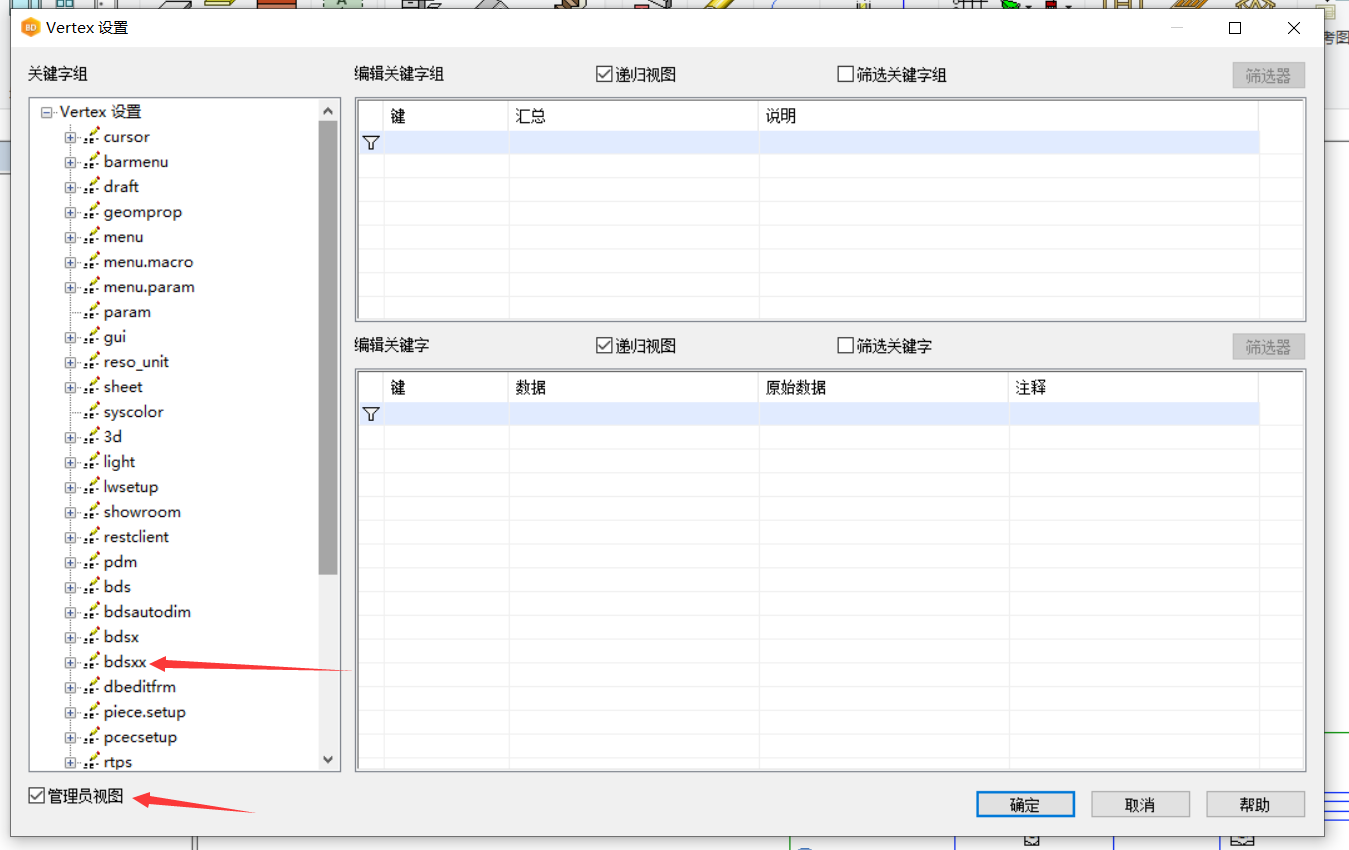
Task: Click the filter funnel icon in keyword table
Action: pyautogui.click(x=371, y=414)
